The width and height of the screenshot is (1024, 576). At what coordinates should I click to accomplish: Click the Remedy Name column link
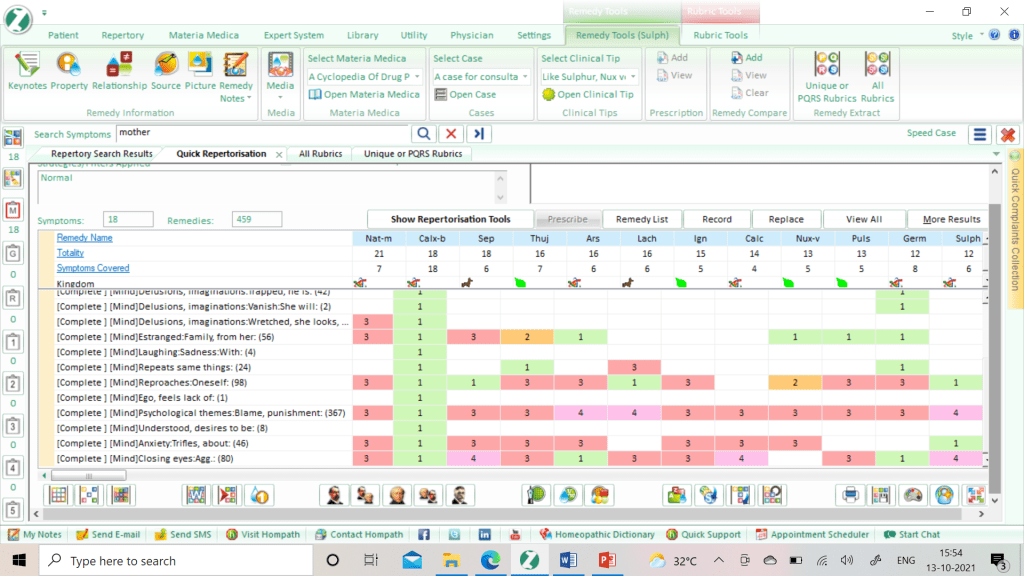pyautogui.click(x=85, y=238)
